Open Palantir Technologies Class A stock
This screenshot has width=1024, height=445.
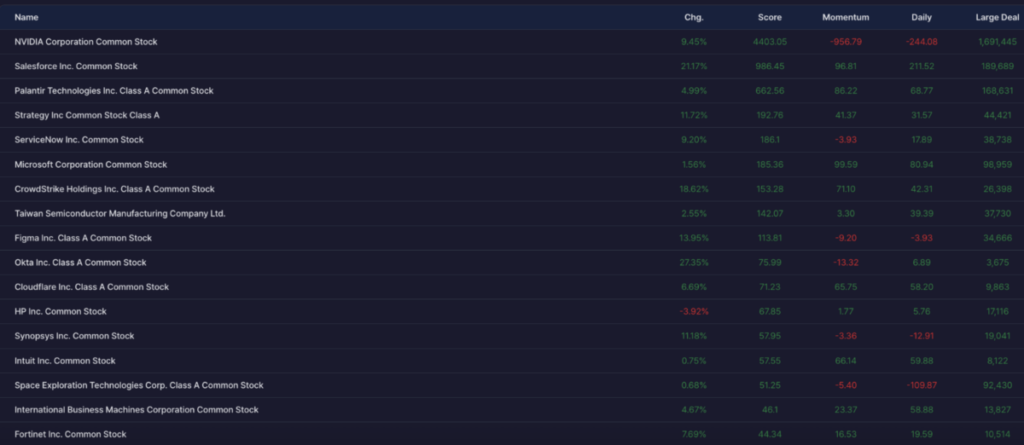point(512,91)
